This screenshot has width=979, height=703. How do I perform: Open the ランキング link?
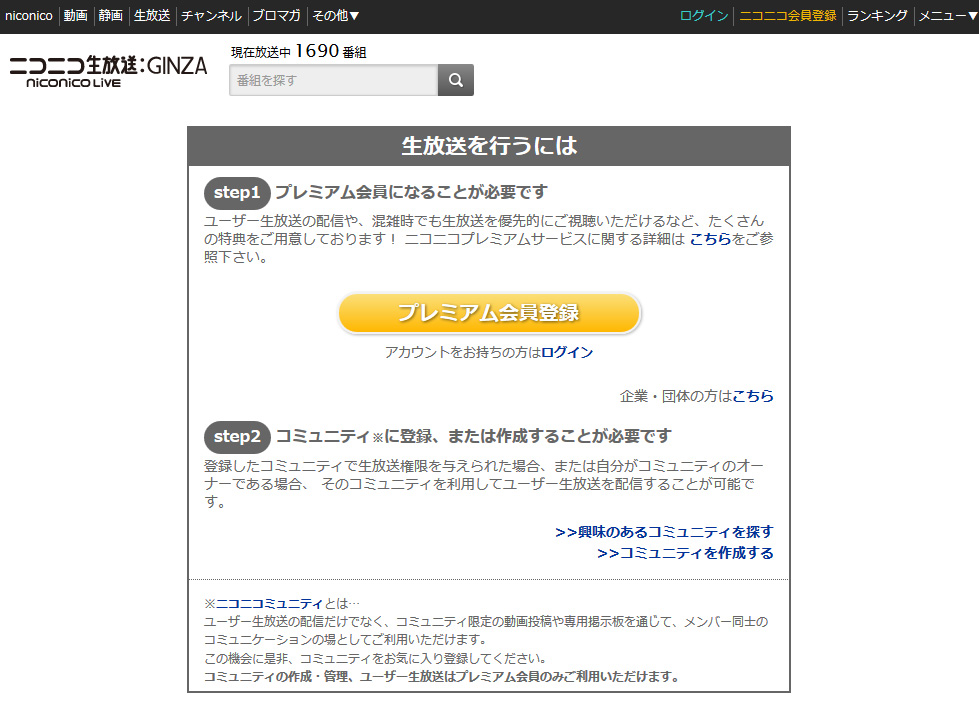[877, 16]
